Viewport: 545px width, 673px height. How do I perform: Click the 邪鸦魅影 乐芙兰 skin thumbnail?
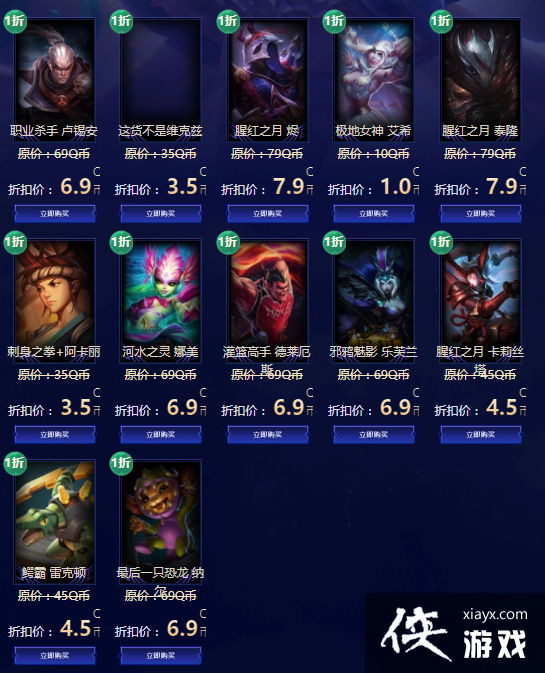(x=374, y=300)
